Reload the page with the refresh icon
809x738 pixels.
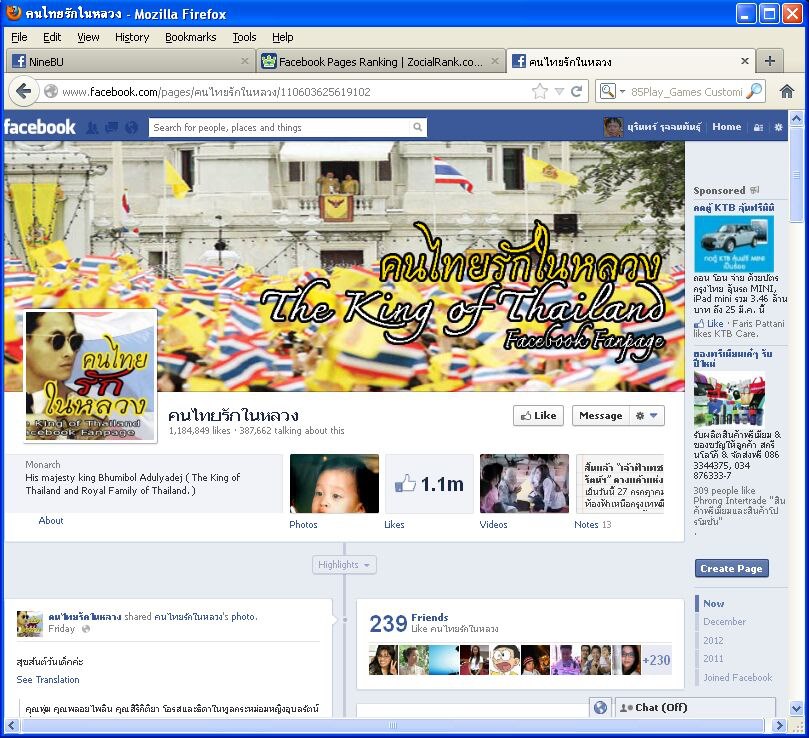[x=577, y=91]
